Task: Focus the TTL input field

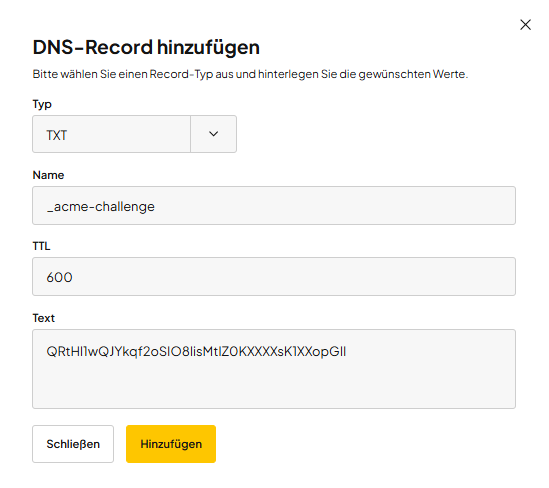Action: point(274,277)
